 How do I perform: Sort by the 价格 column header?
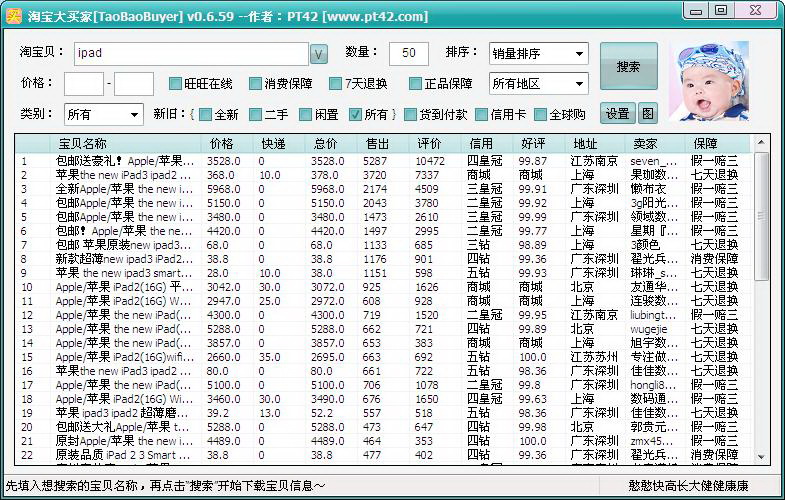point(221,144)
